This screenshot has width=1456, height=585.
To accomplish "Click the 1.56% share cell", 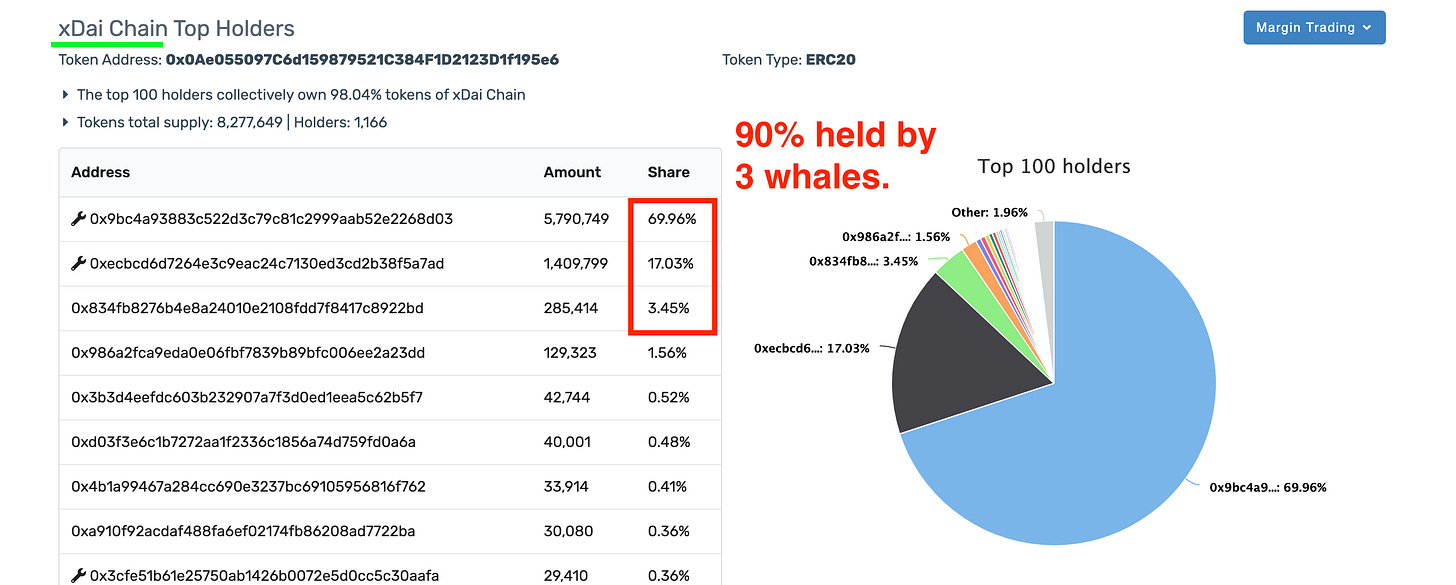I will point(668,353).
